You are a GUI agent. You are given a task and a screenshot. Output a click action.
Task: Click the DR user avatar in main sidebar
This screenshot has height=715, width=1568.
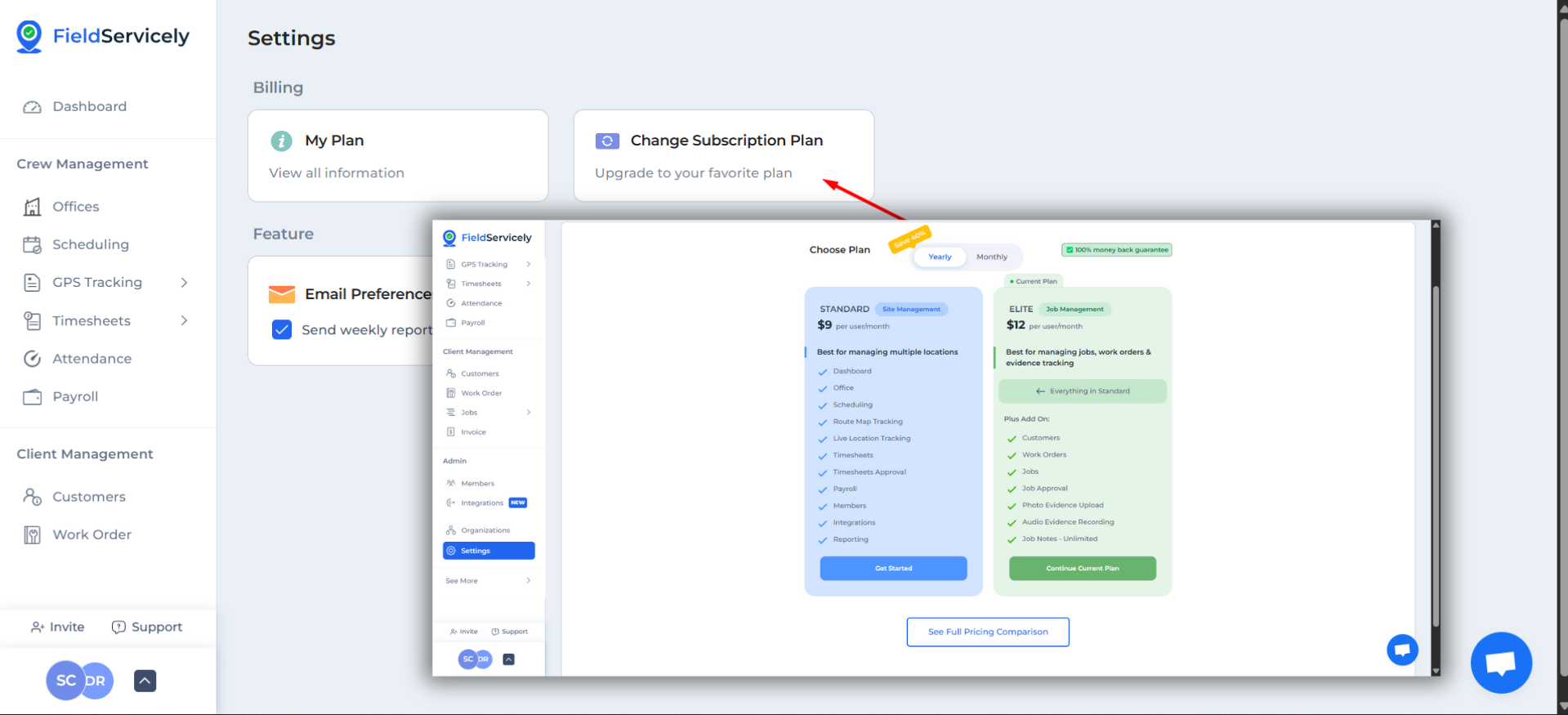point(99,681)
